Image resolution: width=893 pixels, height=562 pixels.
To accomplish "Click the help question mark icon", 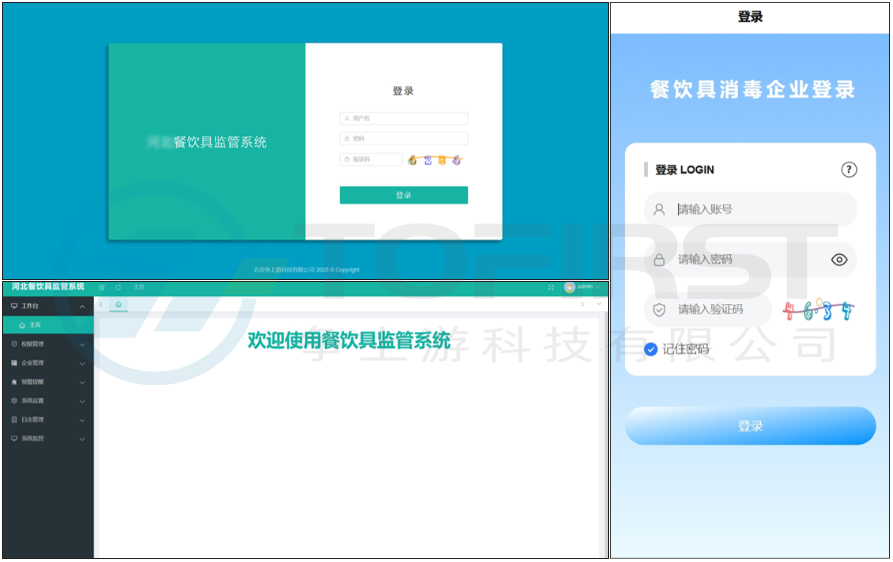I will point(849,170).
